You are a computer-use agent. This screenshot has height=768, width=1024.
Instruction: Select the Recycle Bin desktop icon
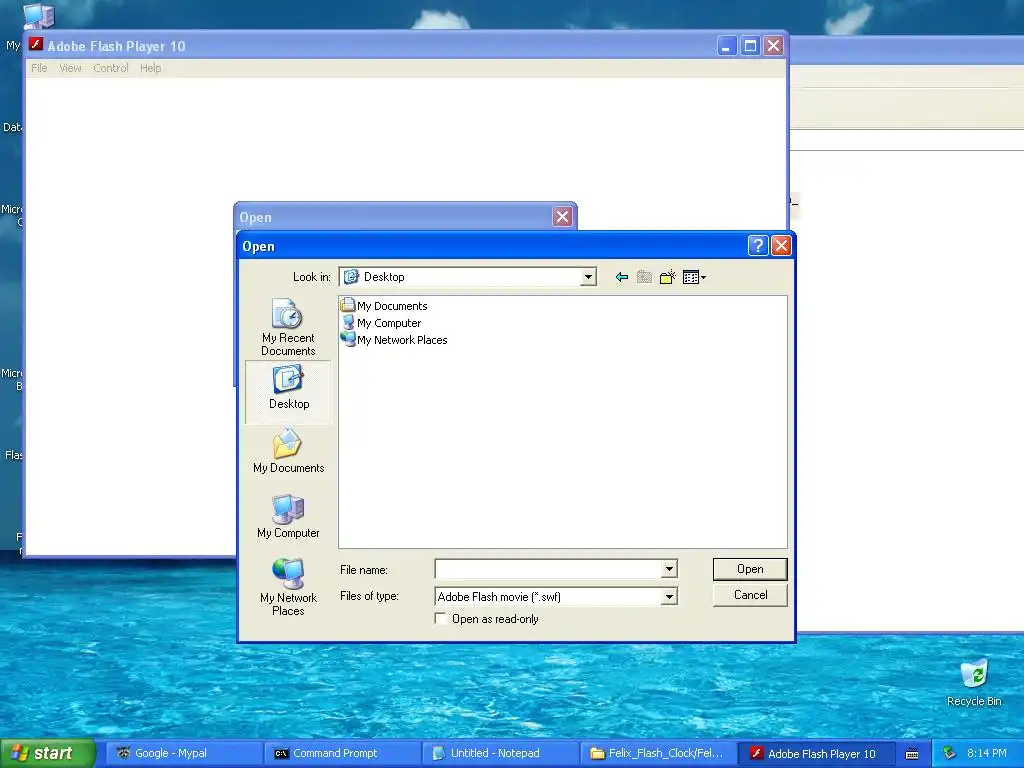974,682
